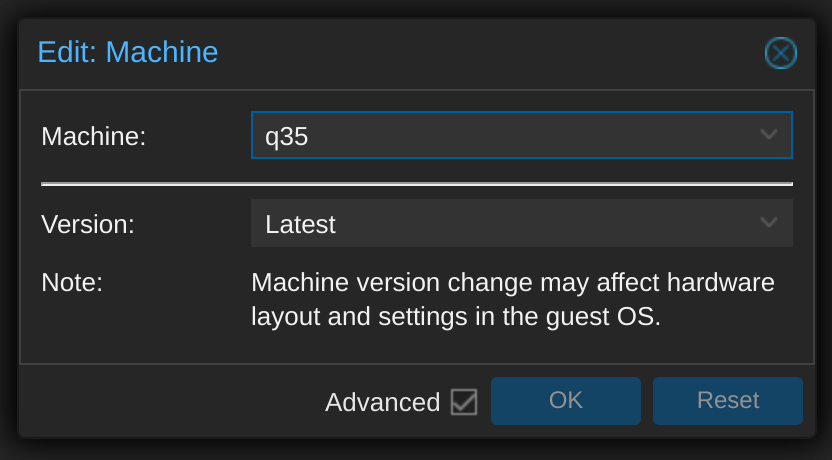Screen dimensions: 832x460
Task: Click the Version: field label
Action: tap(88, 224)
